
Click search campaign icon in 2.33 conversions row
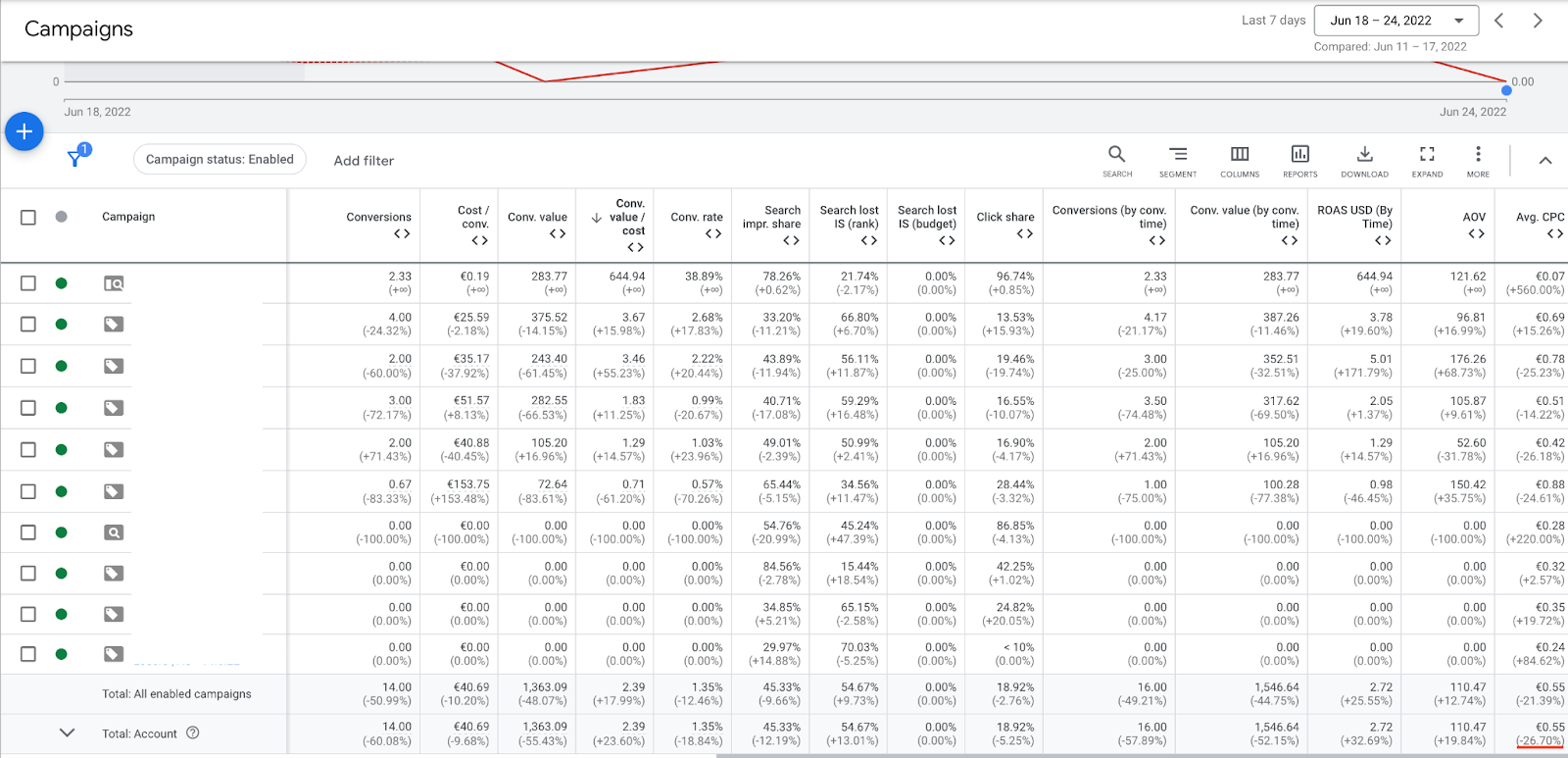[x=114, y=283]
